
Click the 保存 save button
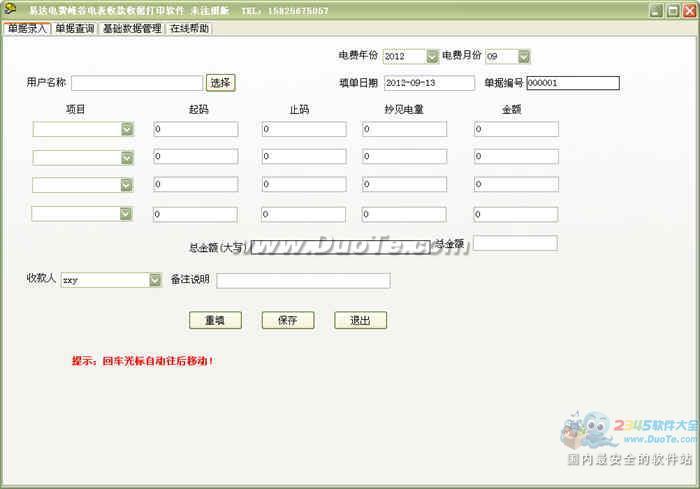coord(287,320)
